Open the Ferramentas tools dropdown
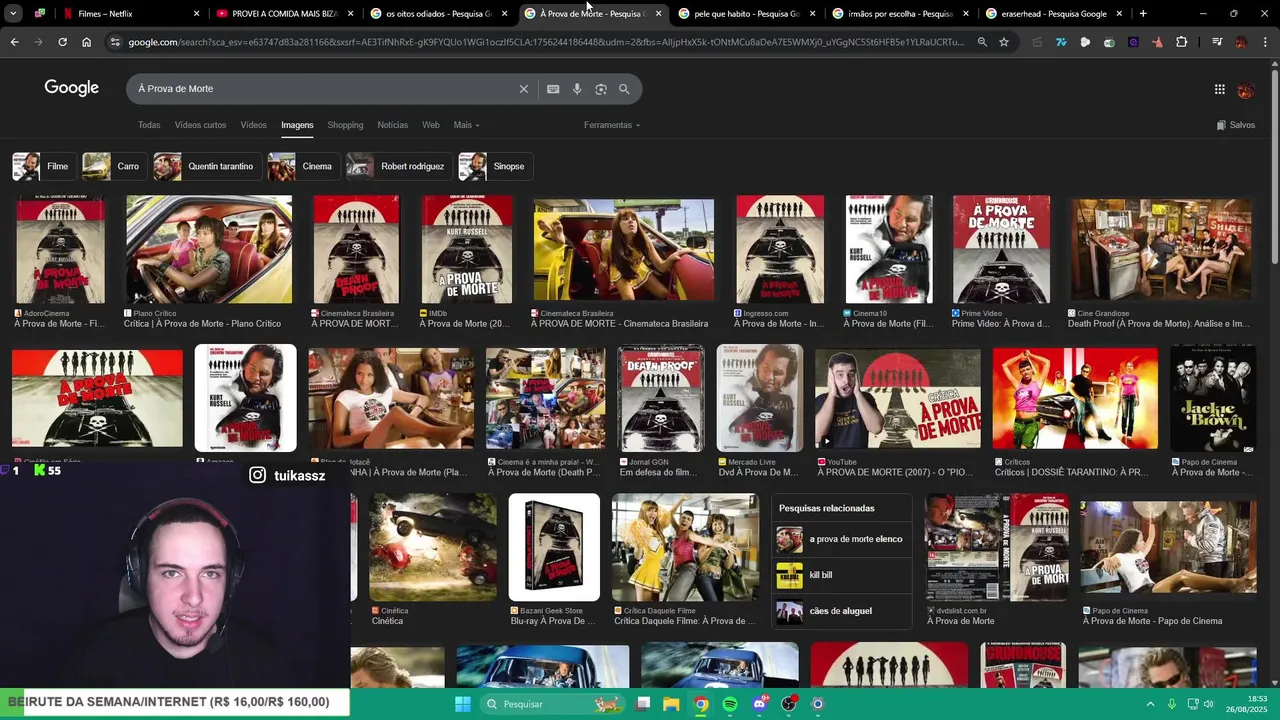 coord(612,125)
